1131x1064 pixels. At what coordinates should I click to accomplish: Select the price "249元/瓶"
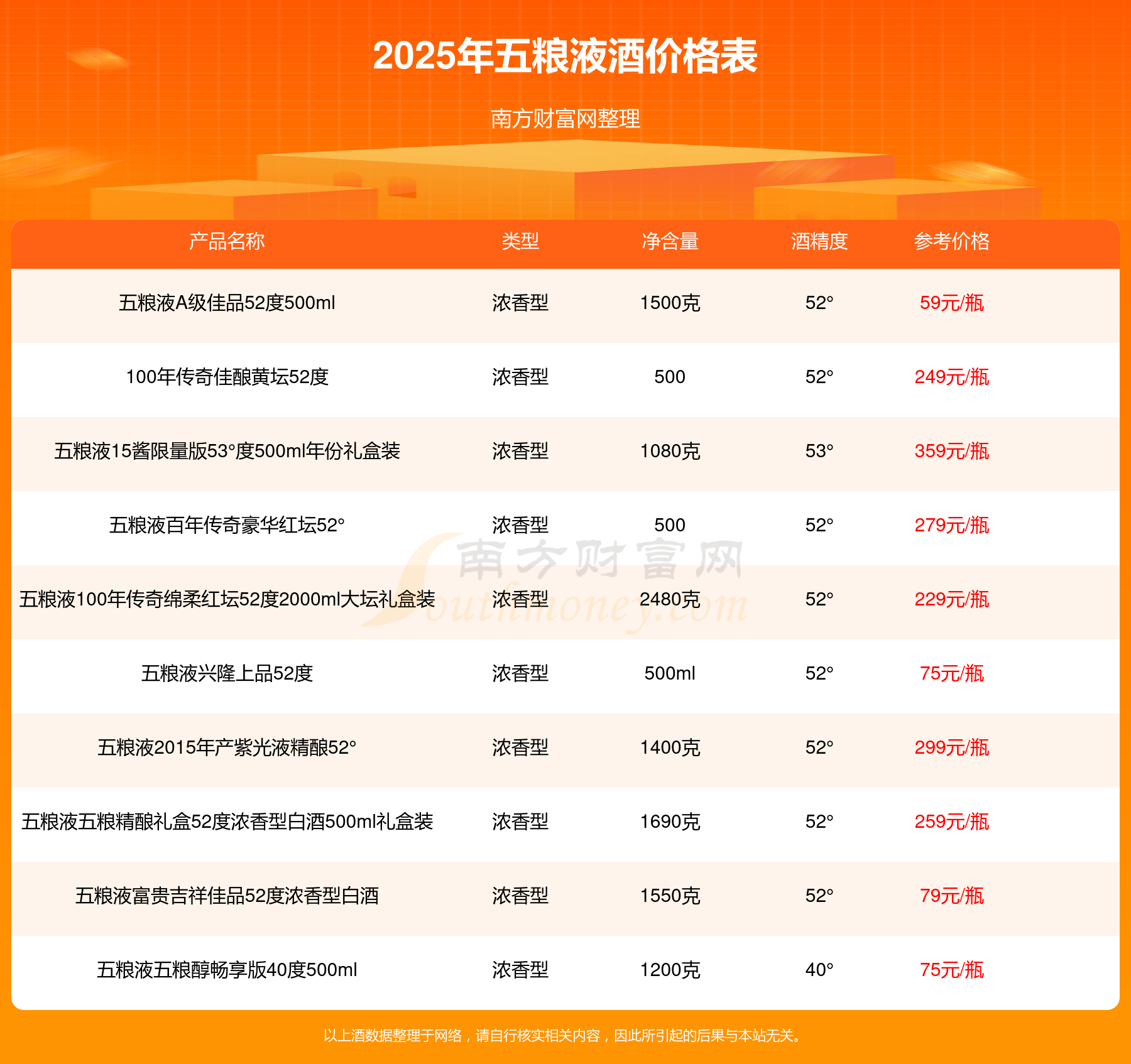[x=952, y=377]
